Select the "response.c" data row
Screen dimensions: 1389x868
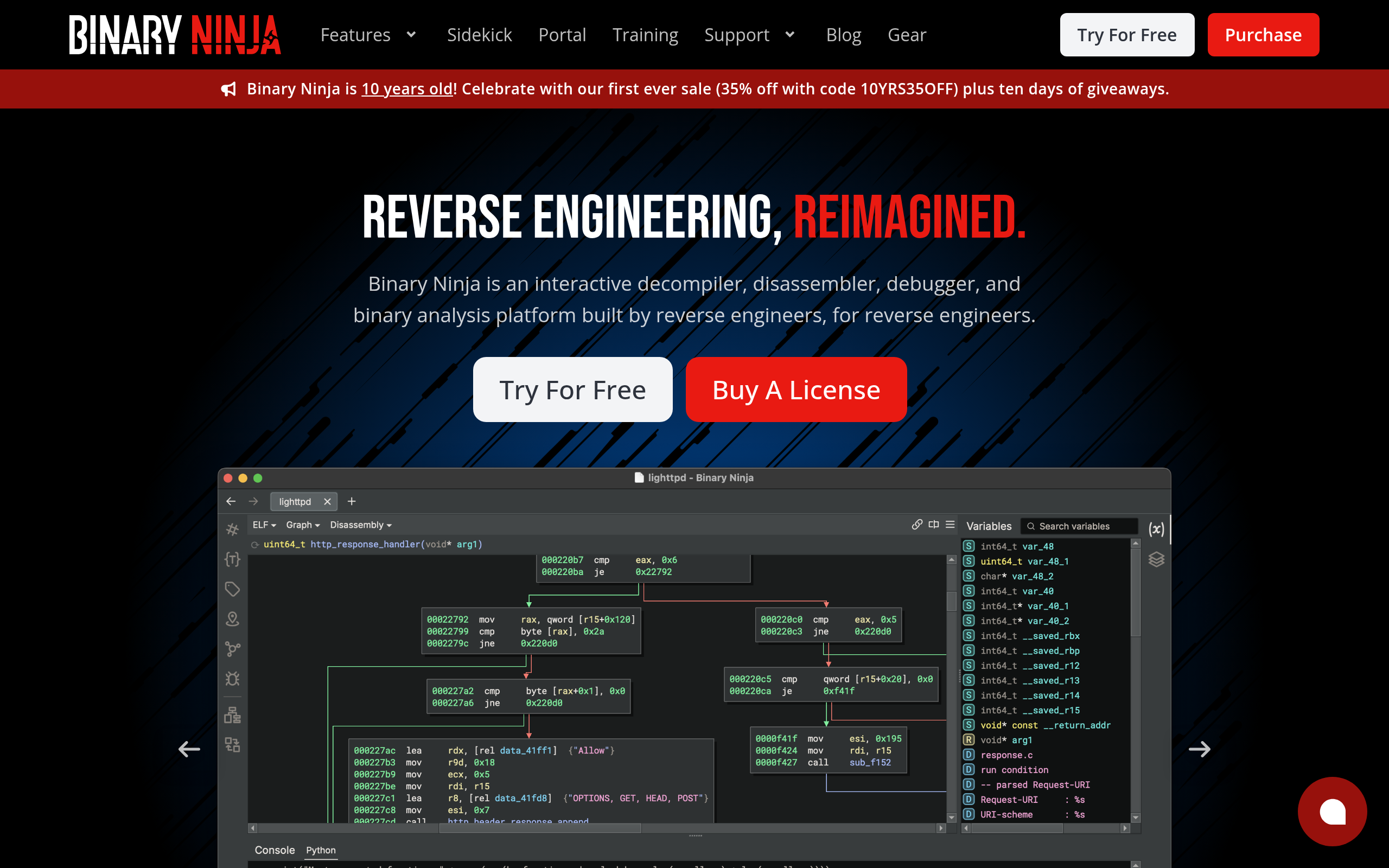[1046, 755]
